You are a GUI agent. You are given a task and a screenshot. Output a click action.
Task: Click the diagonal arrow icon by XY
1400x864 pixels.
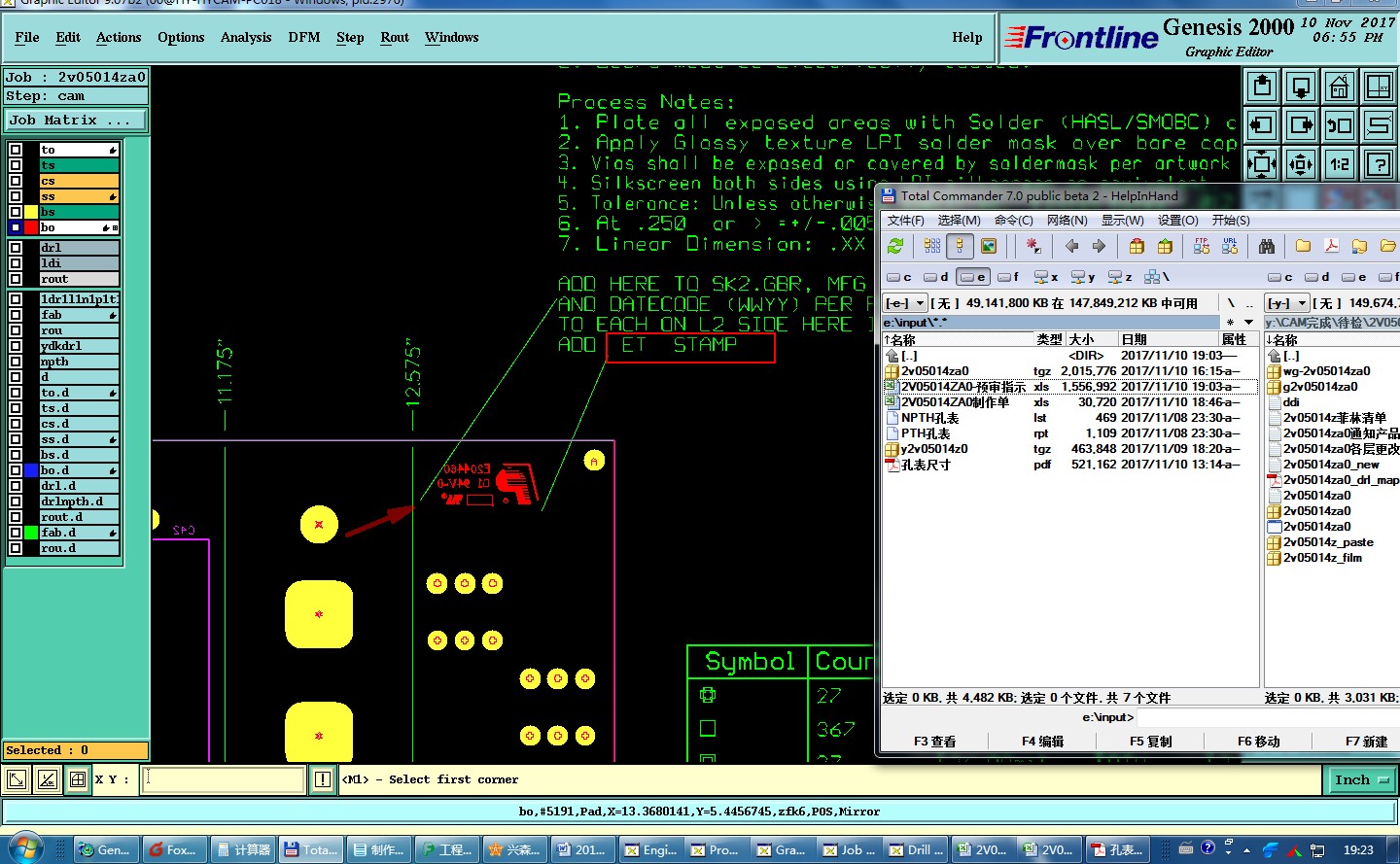pos(17,779)
